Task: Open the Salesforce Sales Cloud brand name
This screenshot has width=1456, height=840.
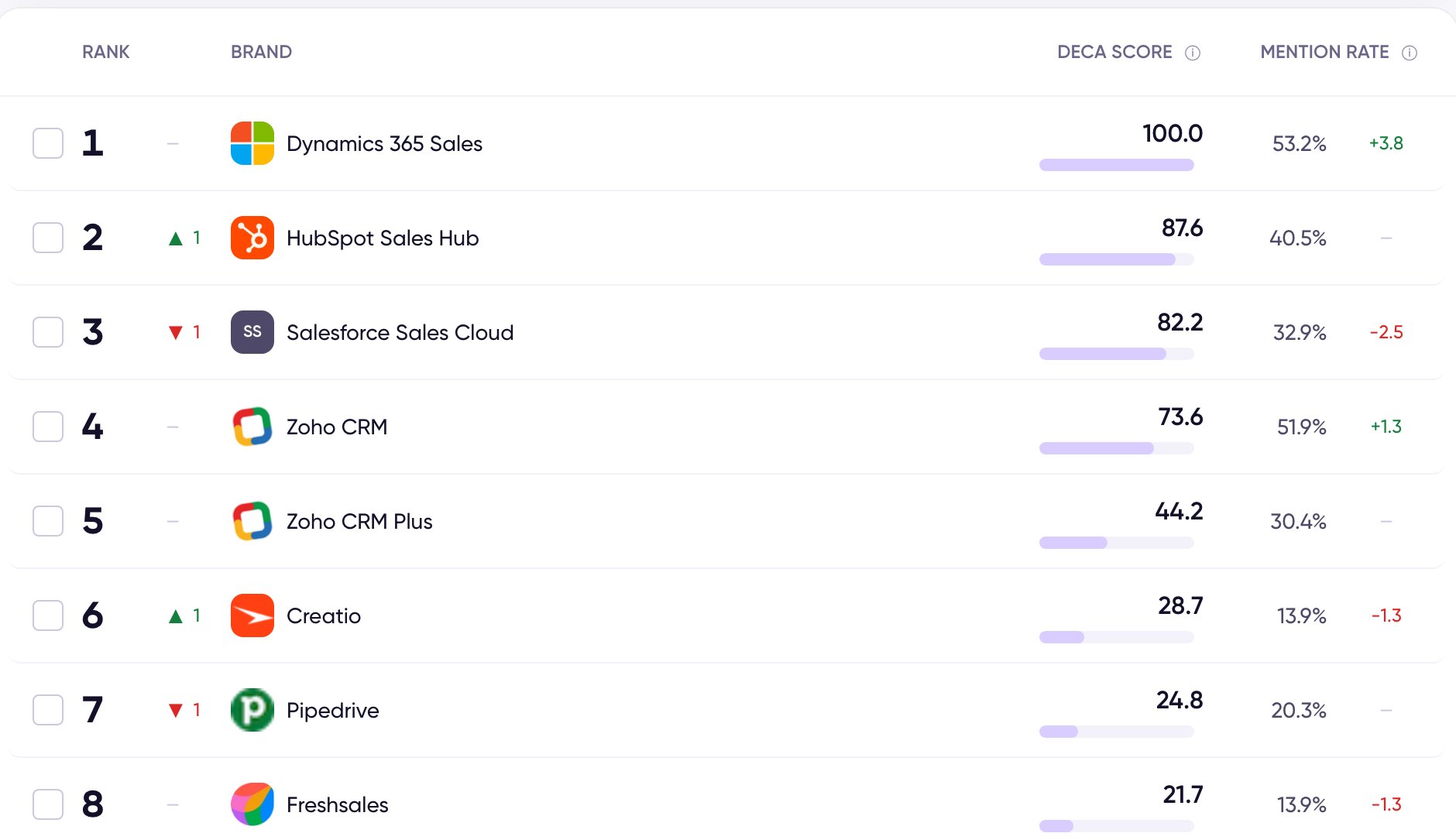Action: [400, 333]
